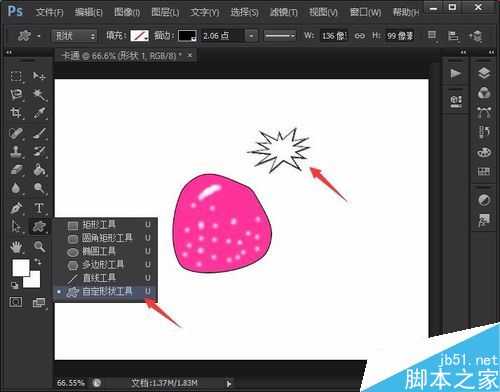Open the File menu
This screenshot has height=392, width=500.
tap(50, 13)
